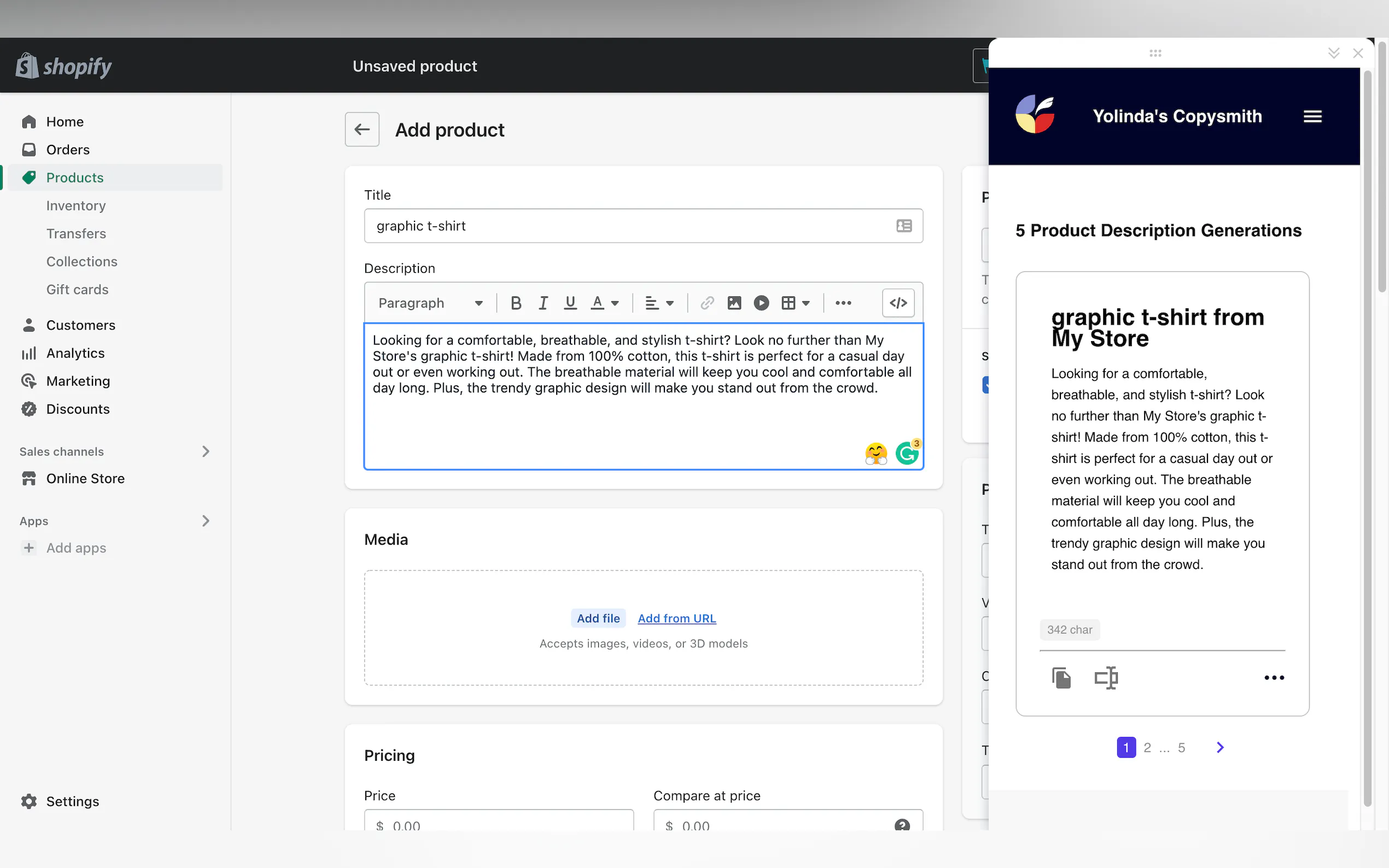Go to page 2 of generations
This screenshot has height=868, width=1389.
pos(1147,747)
